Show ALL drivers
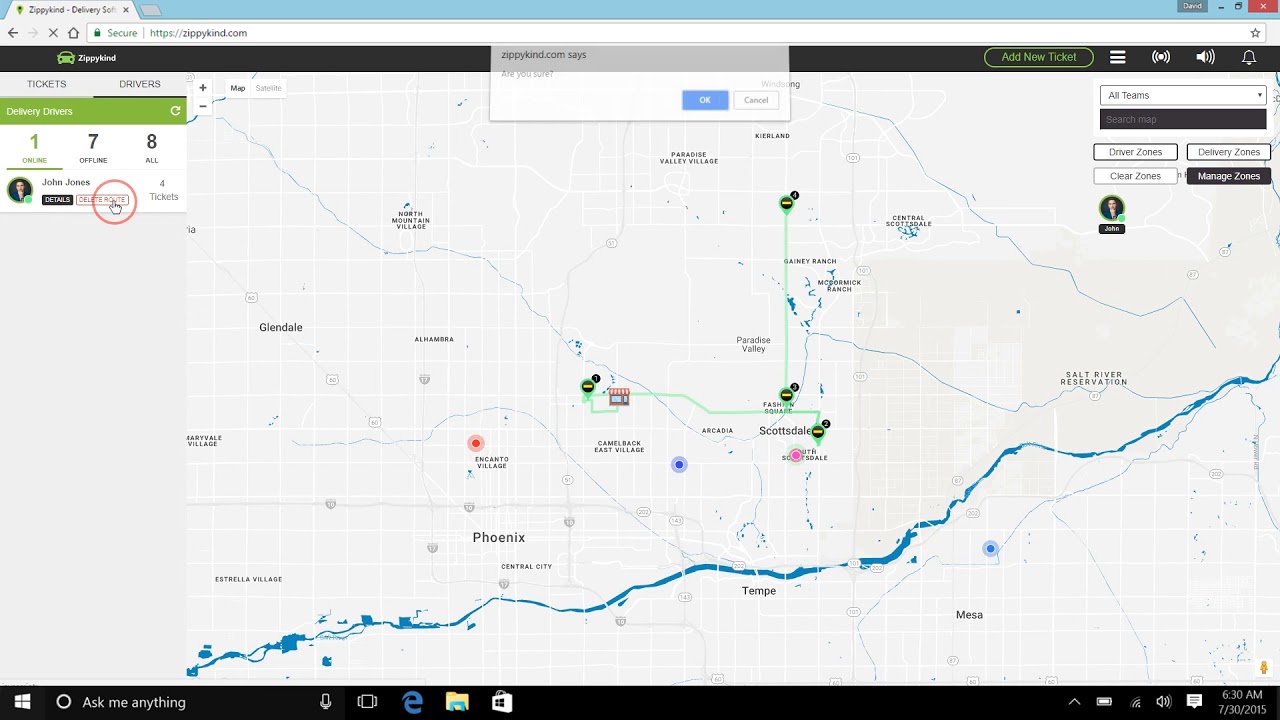This screenshot has width=1280, height=720. pos(152,148)
